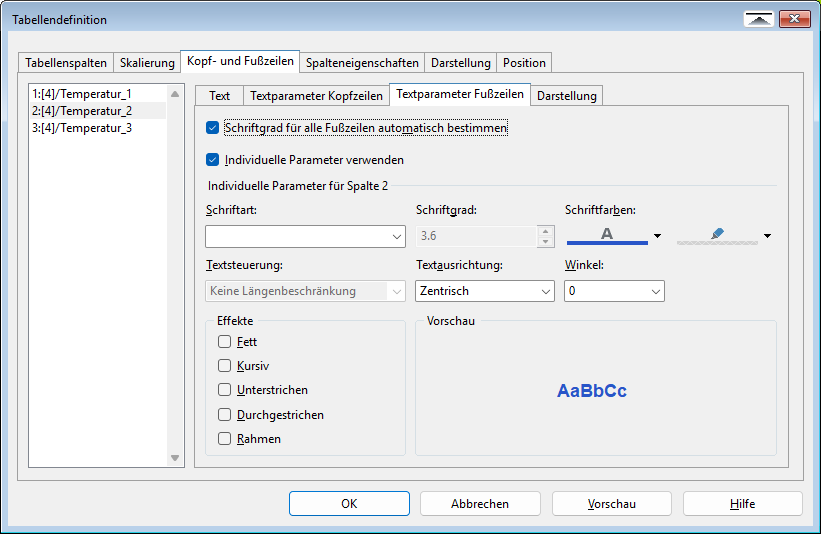Screen dimensions: 821x534
Task: Switch to the Tabellenspalten tab
Action: (x=66, y=62)
